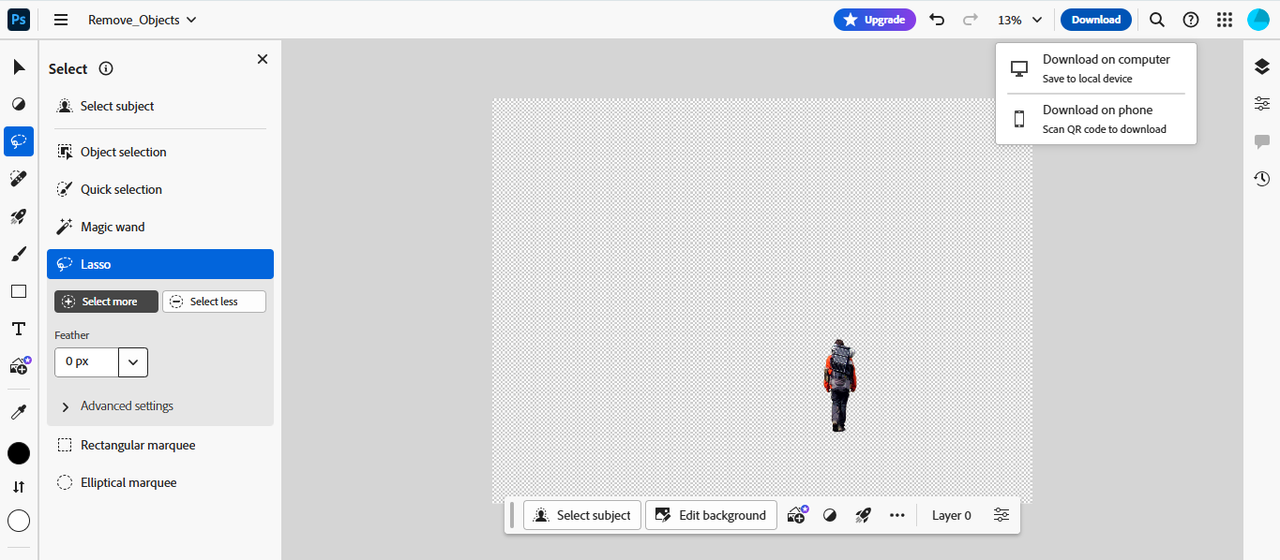Select the Healing bandage tool

(x=18, y=178)
